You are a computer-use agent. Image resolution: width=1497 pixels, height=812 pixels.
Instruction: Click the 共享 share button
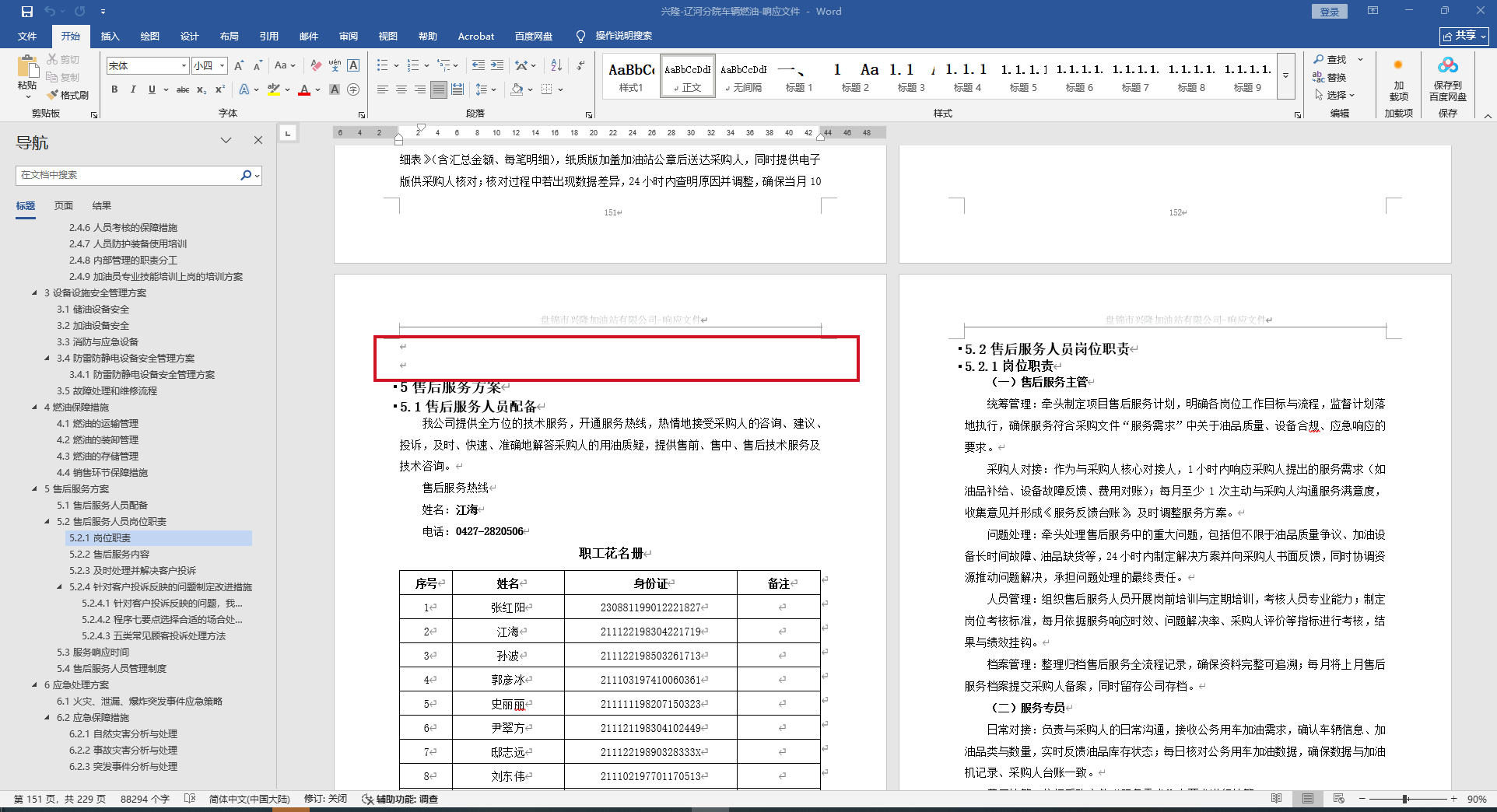1464,36
